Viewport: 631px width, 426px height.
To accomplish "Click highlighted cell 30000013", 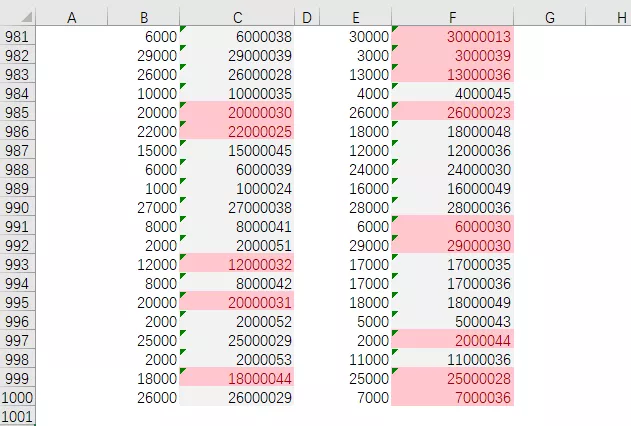I will pyautogui.click(x=452, y=37).
